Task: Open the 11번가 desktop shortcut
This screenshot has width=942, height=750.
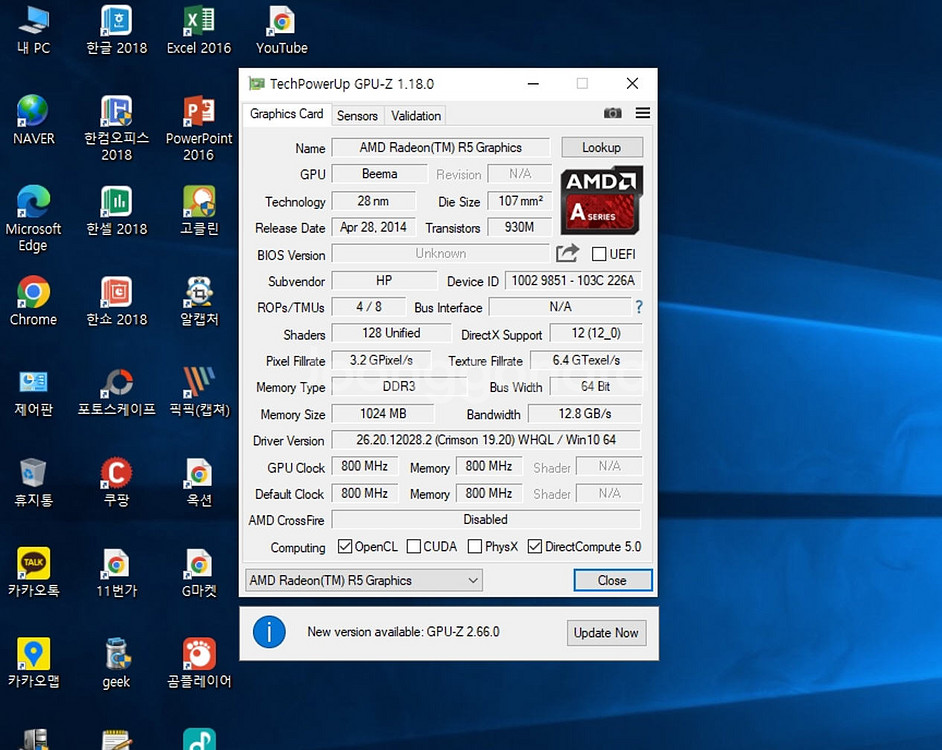Action: [117, 572]
